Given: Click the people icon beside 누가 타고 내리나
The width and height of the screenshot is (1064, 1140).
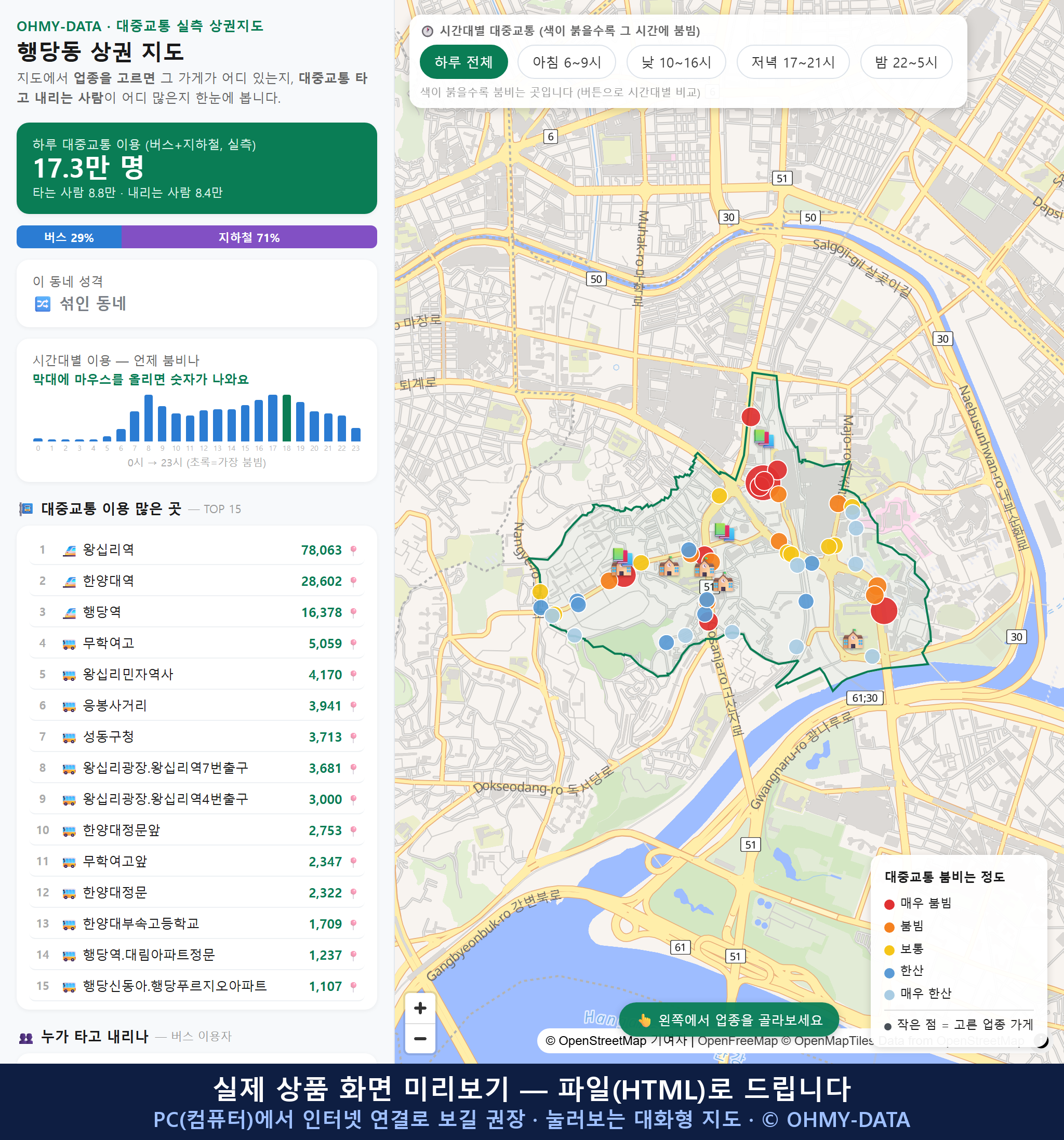Looking at the screenshot, I should point(26,1037).
